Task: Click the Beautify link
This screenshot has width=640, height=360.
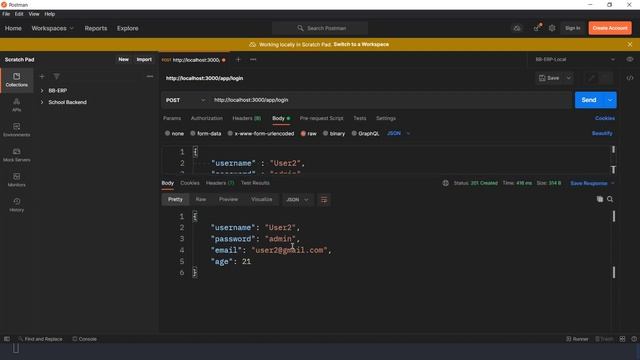Action: [602, 133]
